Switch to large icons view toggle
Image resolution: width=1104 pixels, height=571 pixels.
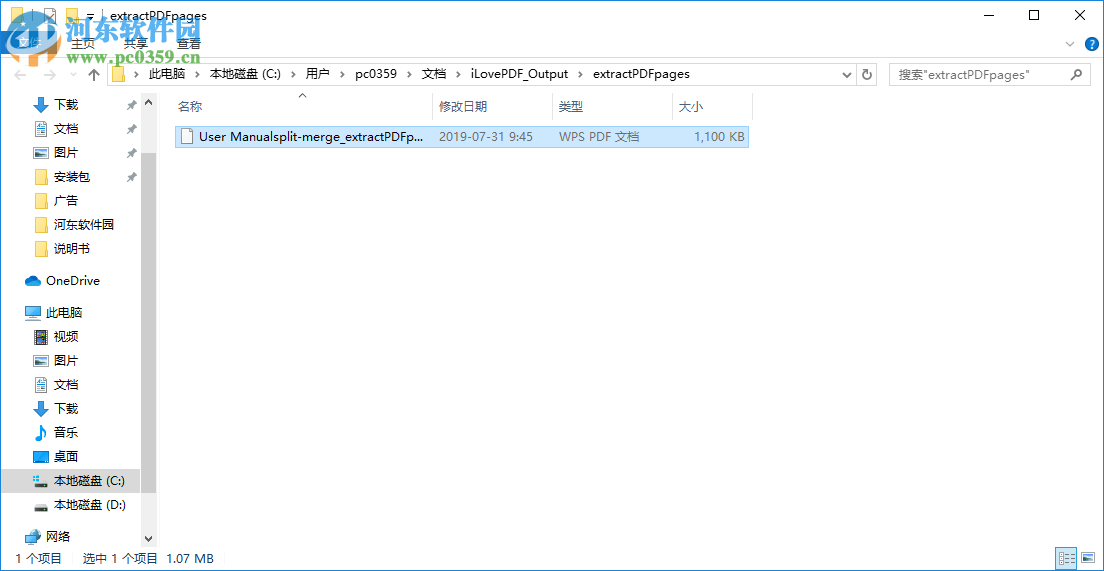[x=1089, y=559]
